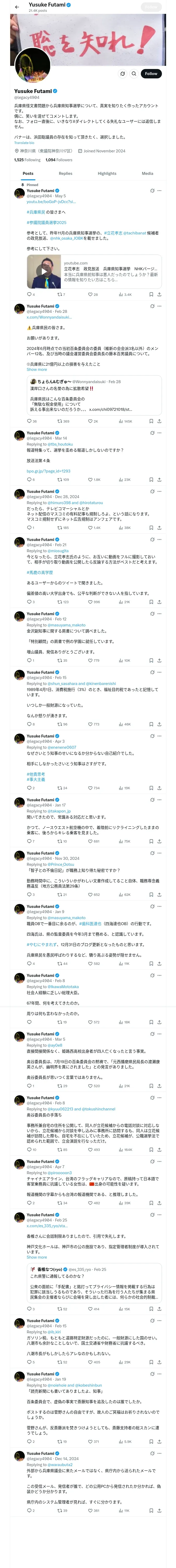Viewport: 176px width, 1568px height.
Task: Open more options on the Mar 14 post
Action: click(160, 433)
